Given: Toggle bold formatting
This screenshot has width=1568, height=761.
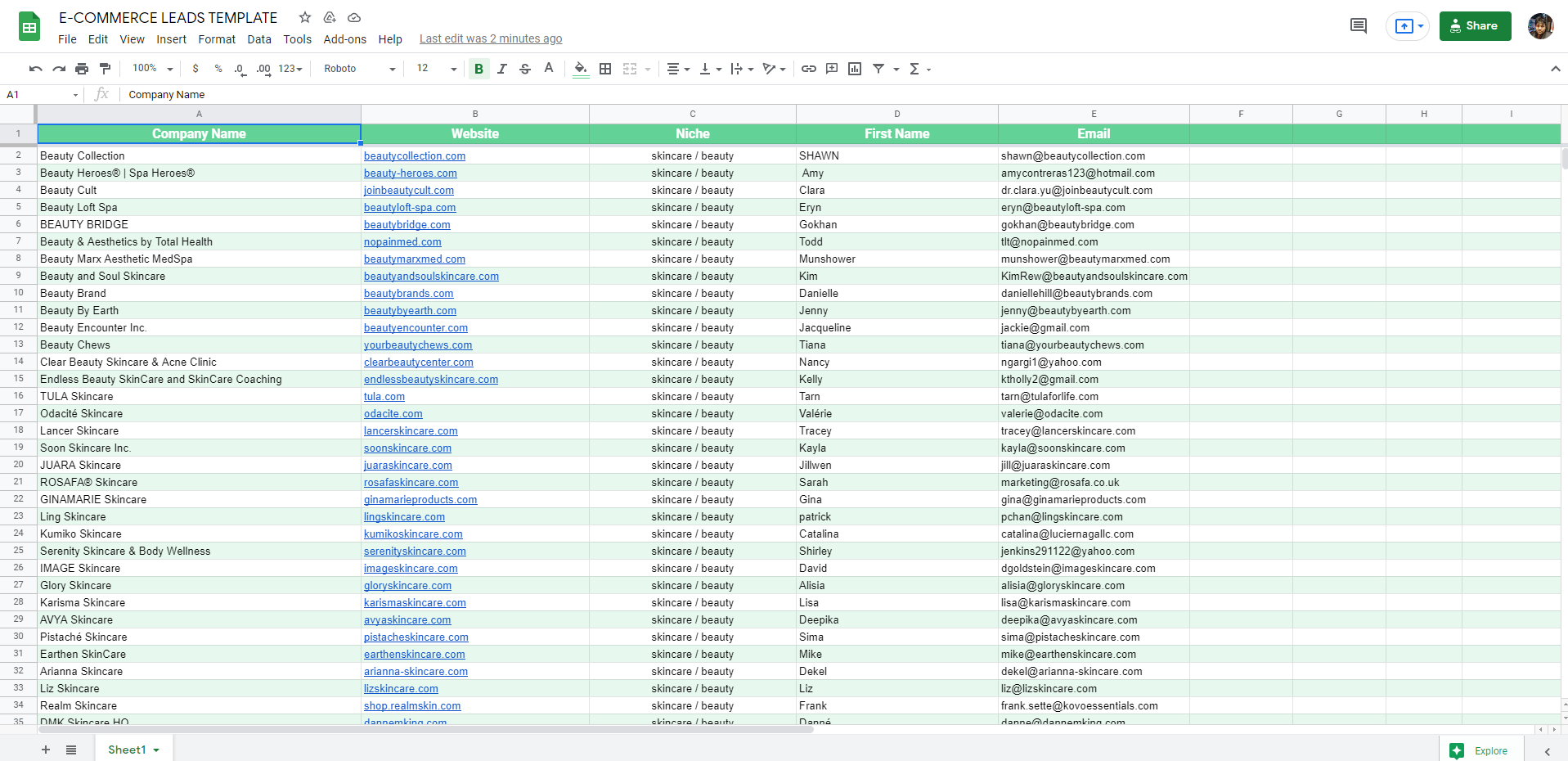Looking at the screenshot, I should 479,69.
